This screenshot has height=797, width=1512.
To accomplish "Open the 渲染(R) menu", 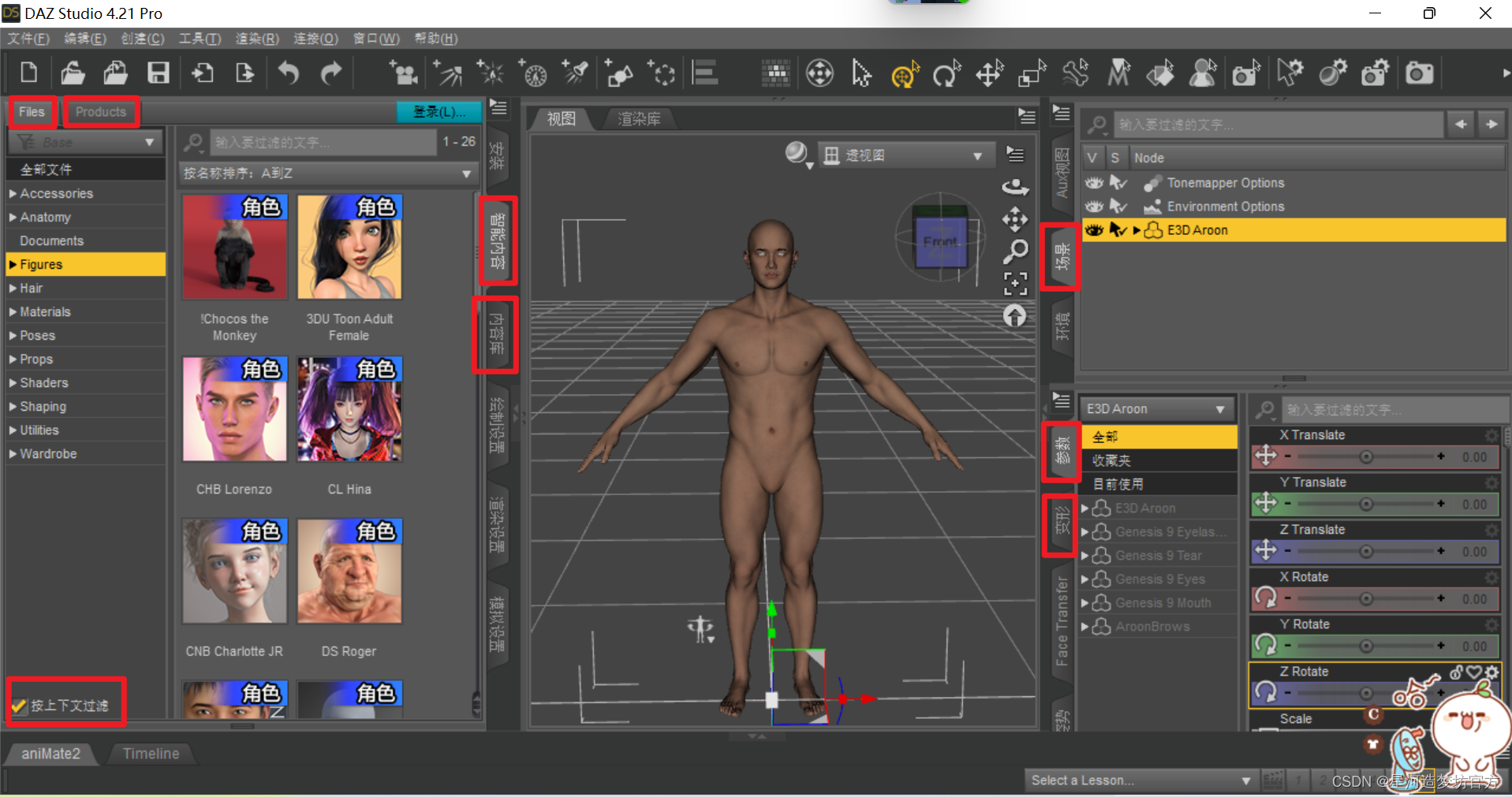I will pos(257,39).
